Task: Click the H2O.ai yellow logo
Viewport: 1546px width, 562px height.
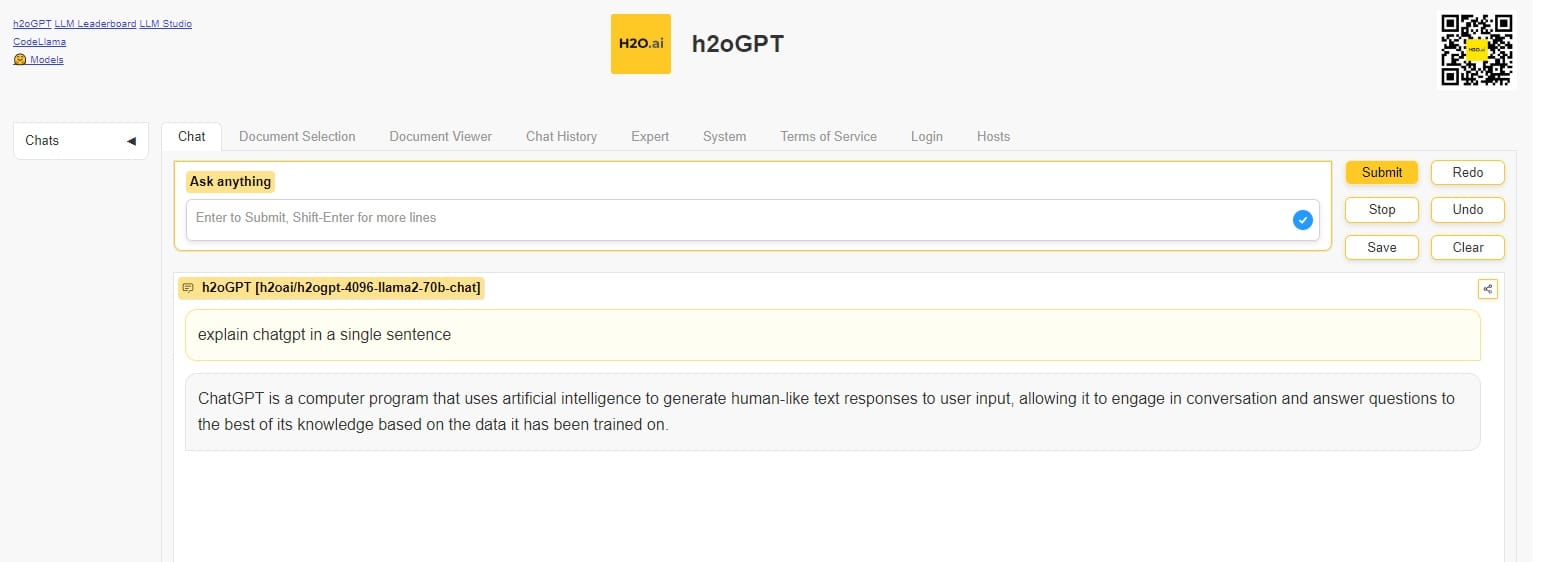Action: pyautogui.click(x=640, y=44)
